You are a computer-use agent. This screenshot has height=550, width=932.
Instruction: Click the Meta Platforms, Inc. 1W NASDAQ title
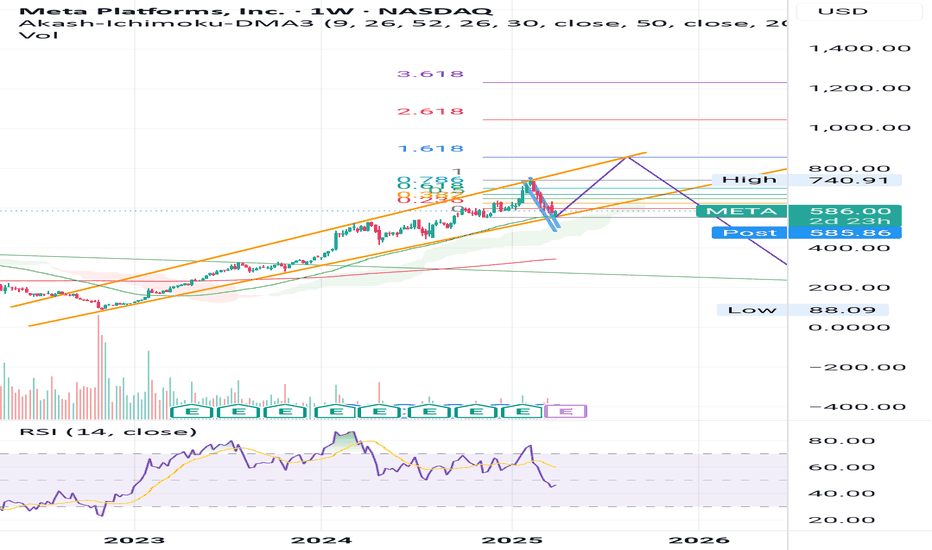[256, 11]
